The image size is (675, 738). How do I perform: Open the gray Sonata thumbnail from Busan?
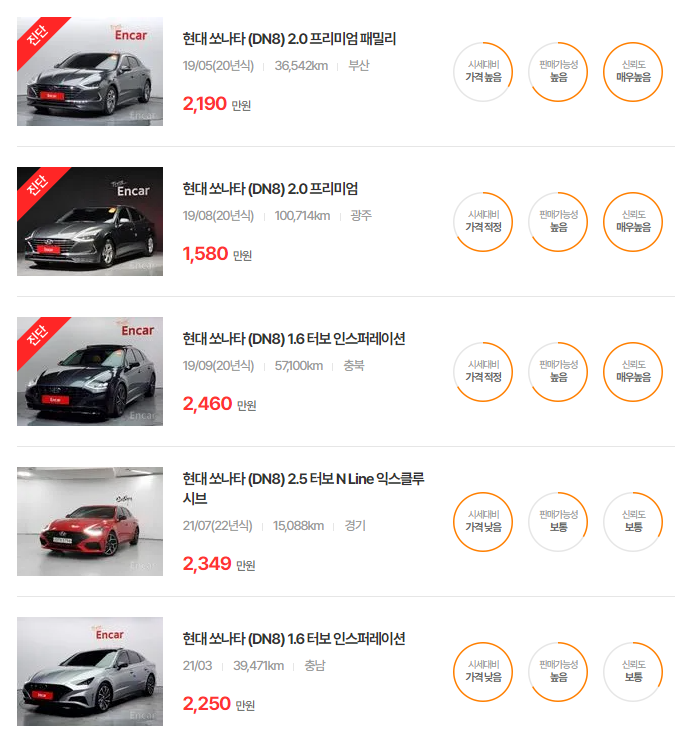[x=90, y=72]
